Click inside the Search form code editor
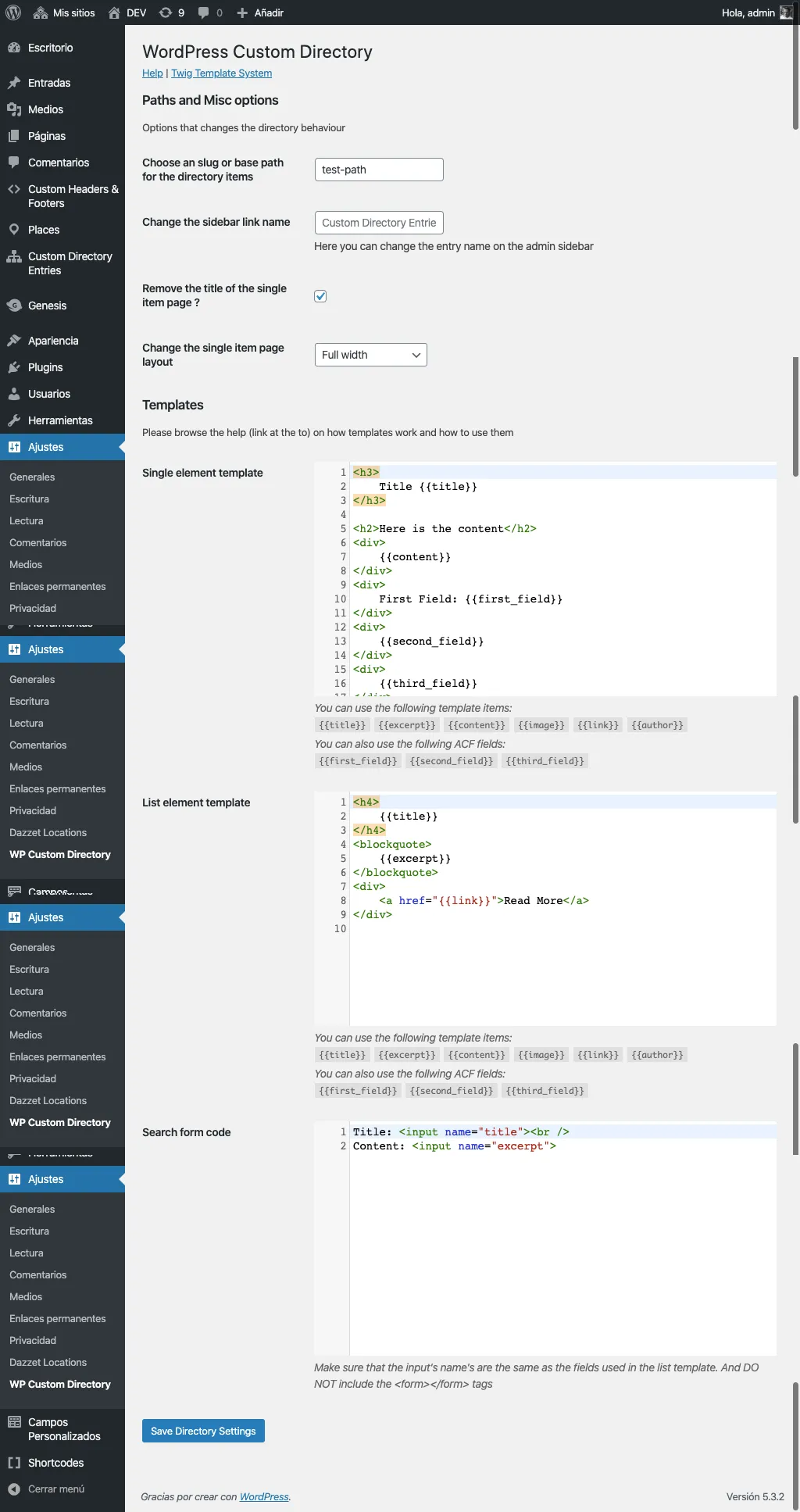Screen dimensions: 800x1512 point(545,1238)
